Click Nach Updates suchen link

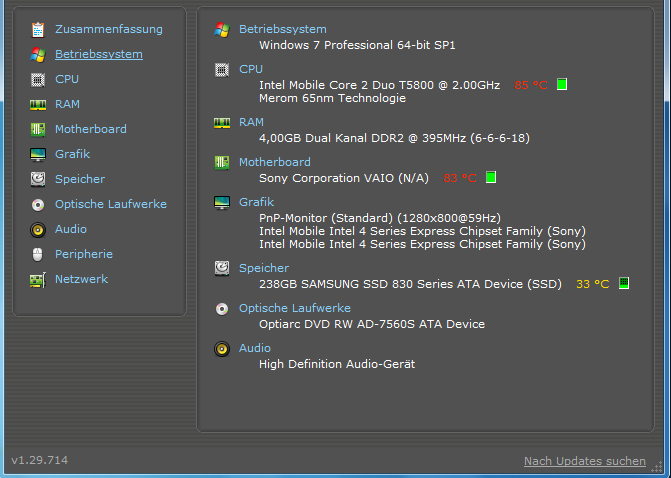pyautogui.click(x=585, y=461)
